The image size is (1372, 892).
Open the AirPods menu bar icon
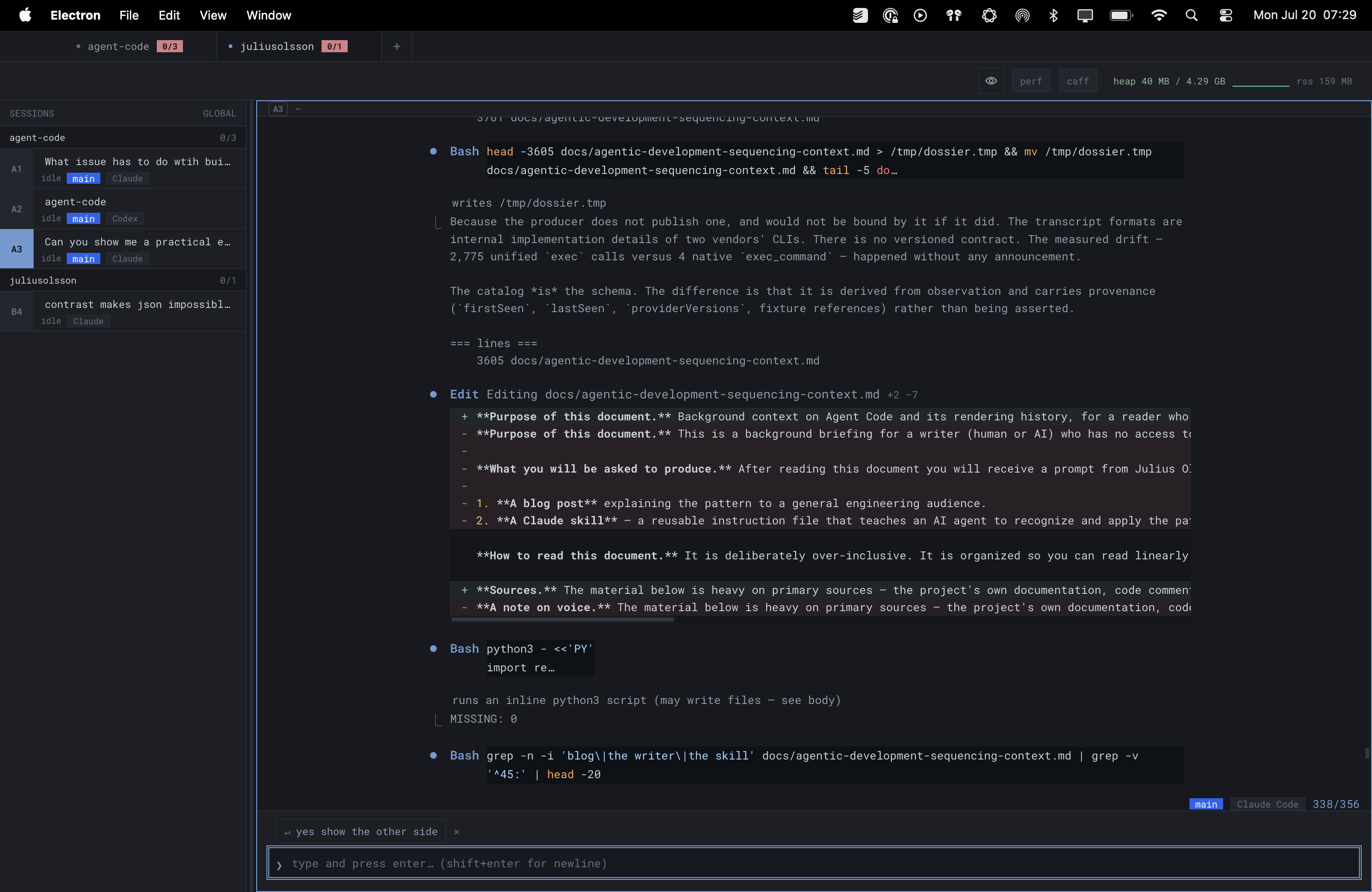pos(954,15)
